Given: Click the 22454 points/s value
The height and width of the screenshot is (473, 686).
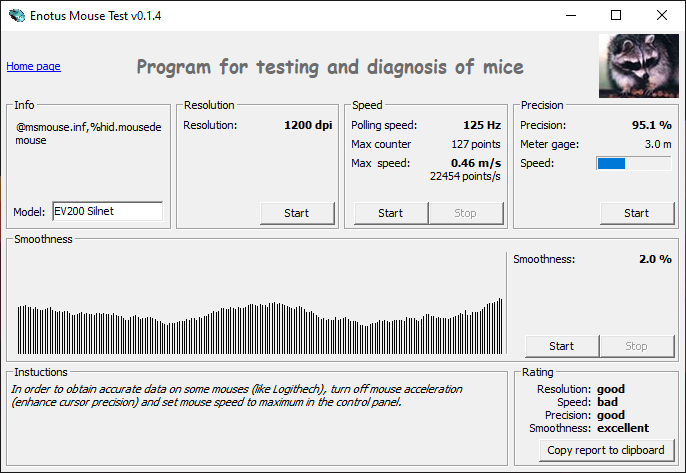Looking at the screenshot, I should click(x=465, y=176).
